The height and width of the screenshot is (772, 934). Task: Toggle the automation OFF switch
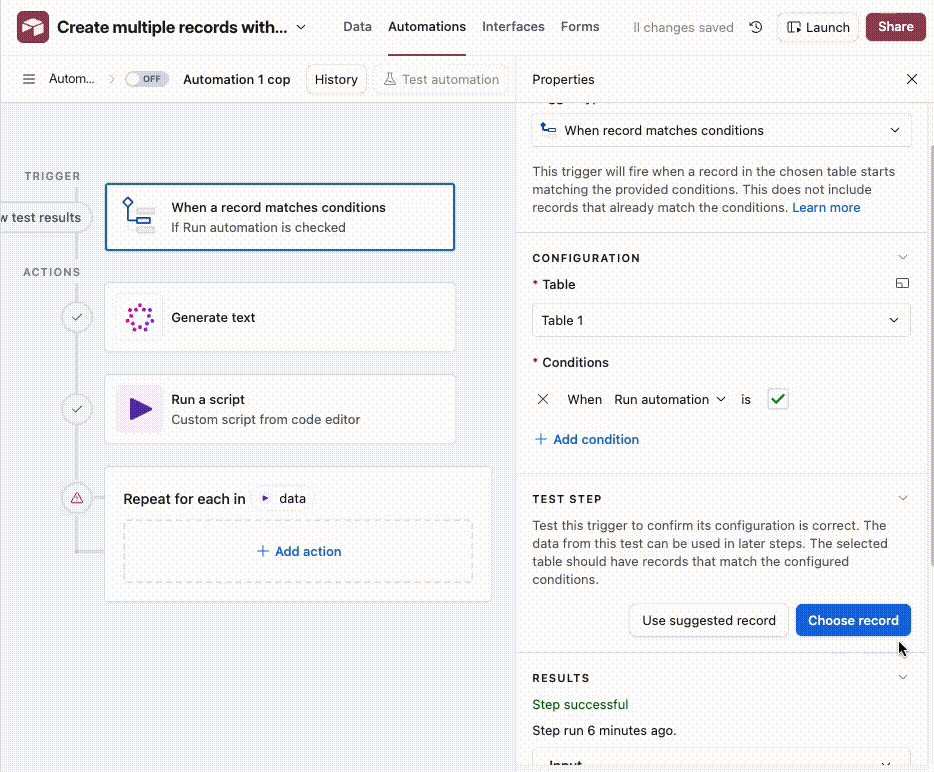[146, 79]
